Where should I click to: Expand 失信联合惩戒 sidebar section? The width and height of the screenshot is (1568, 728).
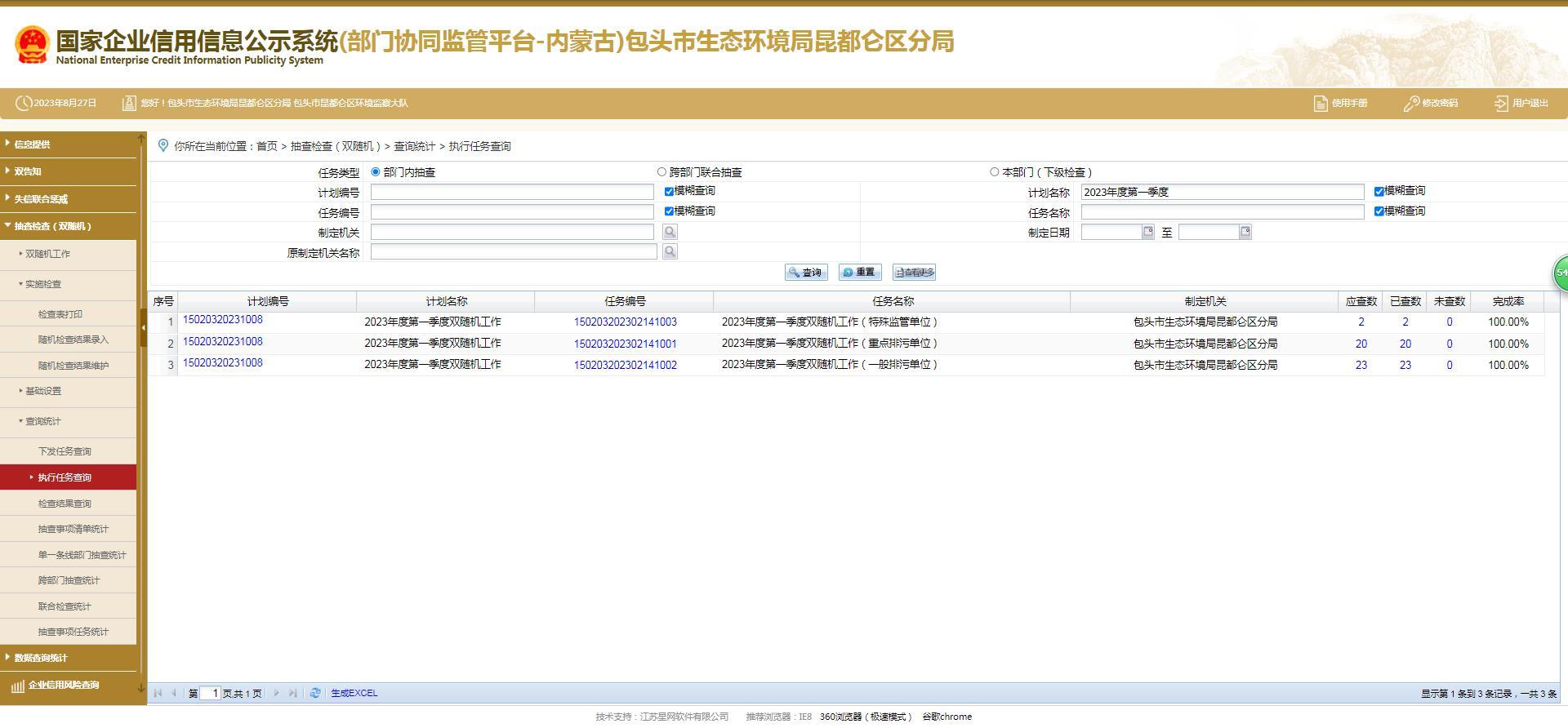coord(69,199)
